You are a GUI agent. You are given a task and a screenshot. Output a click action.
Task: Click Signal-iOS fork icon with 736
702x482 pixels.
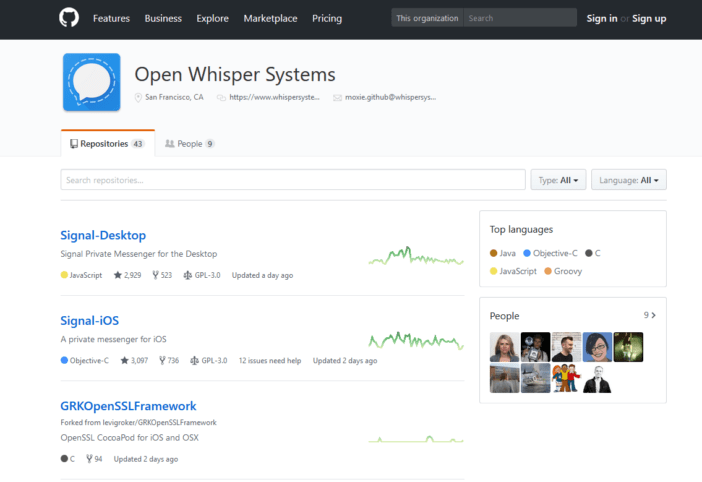162,360
